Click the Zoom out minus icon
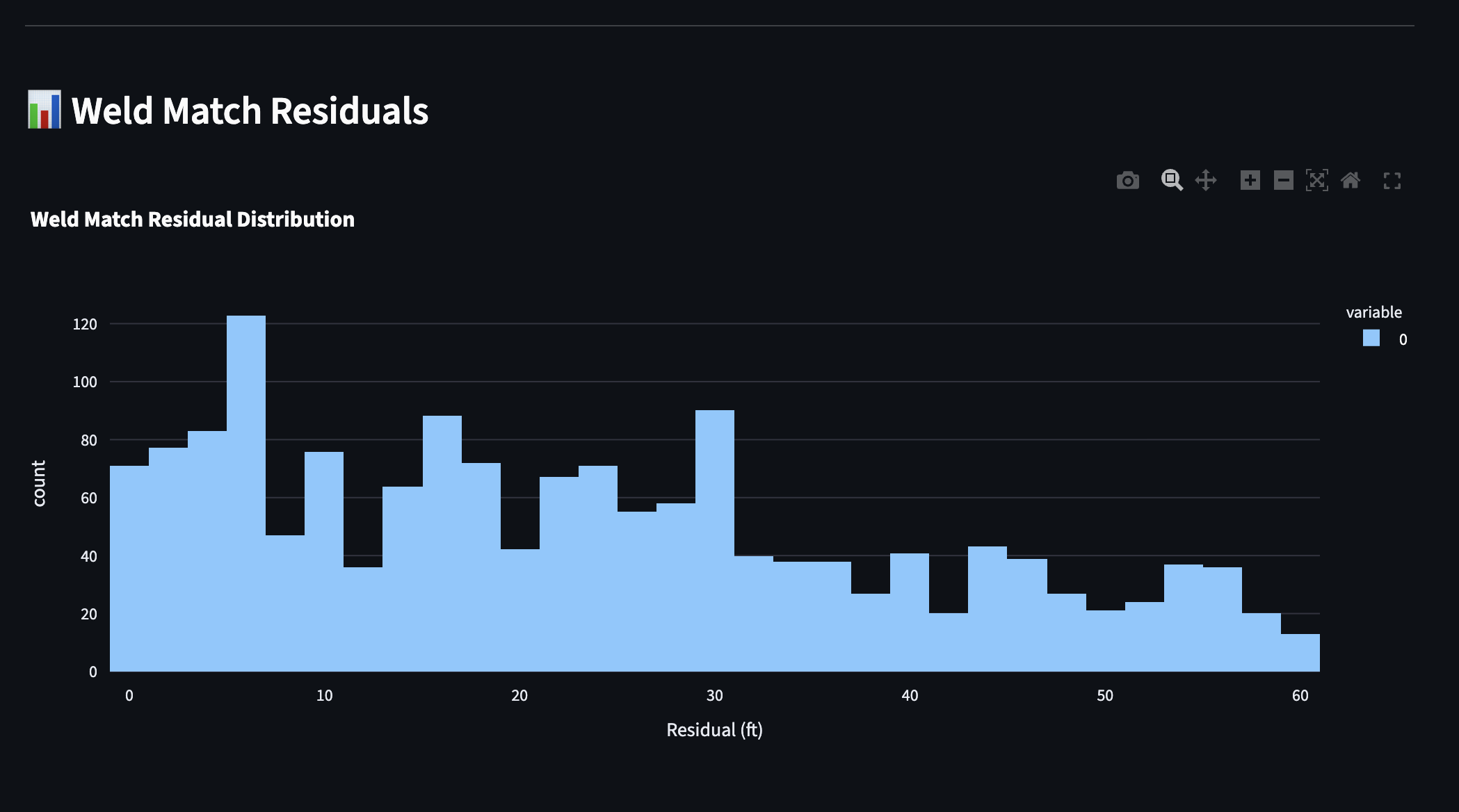 1283,181
